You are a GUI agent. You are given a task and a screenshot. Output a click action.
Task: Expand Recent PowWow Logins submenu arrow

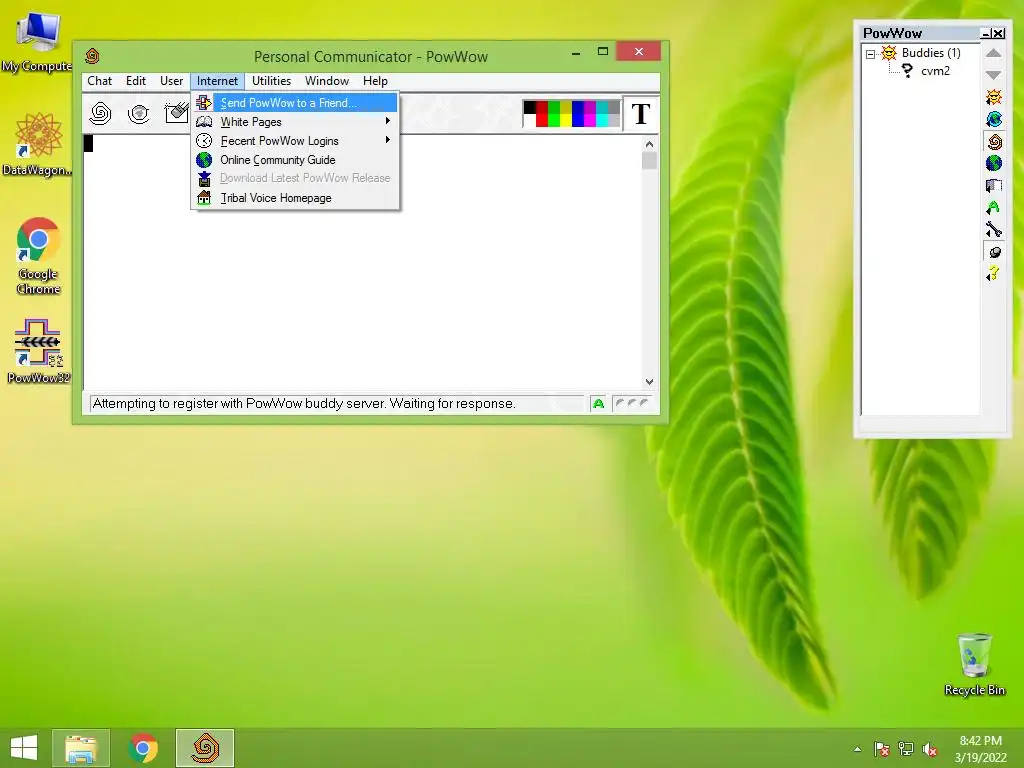(388, 140)
